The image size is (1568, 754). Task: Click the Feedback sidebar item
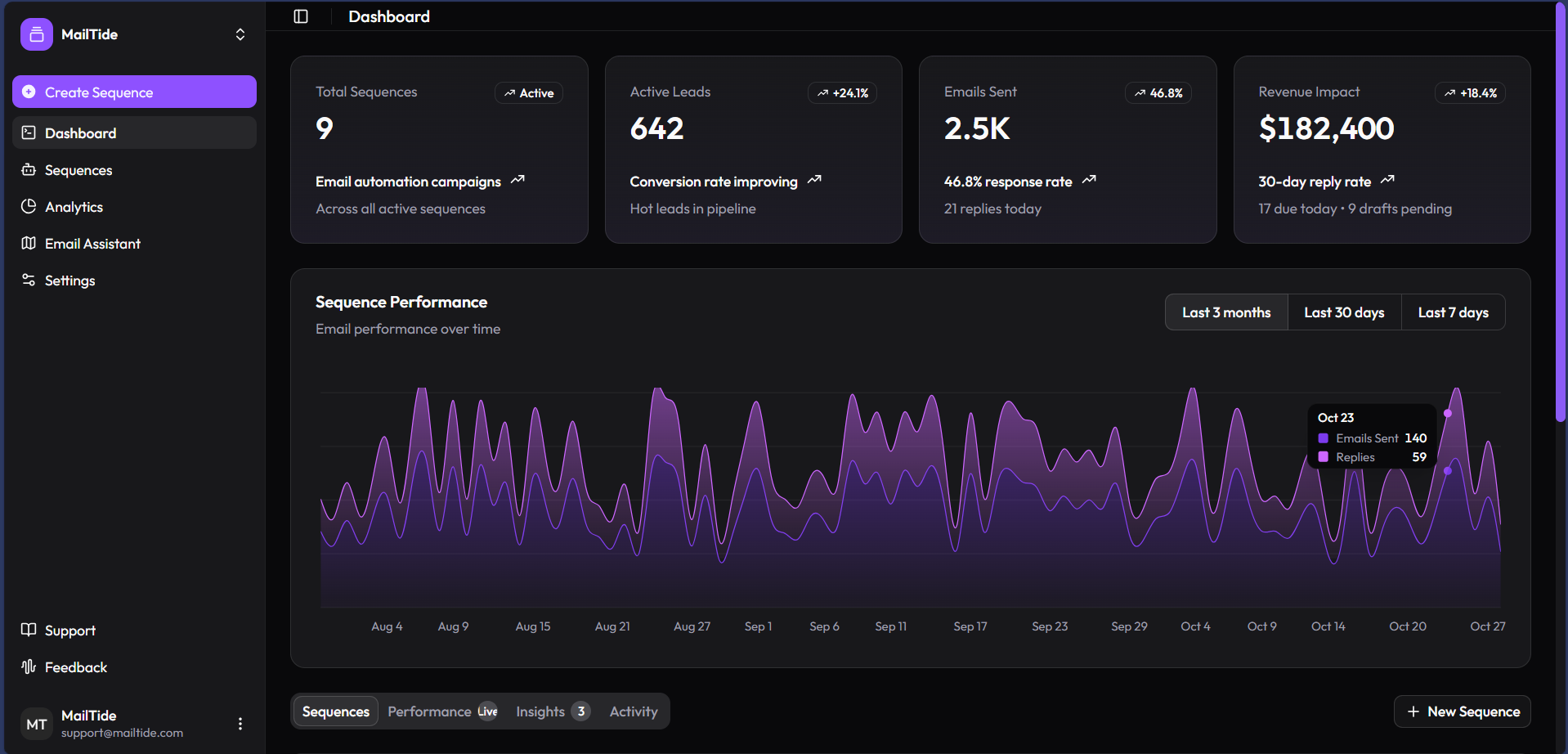(x=75, y=667)
